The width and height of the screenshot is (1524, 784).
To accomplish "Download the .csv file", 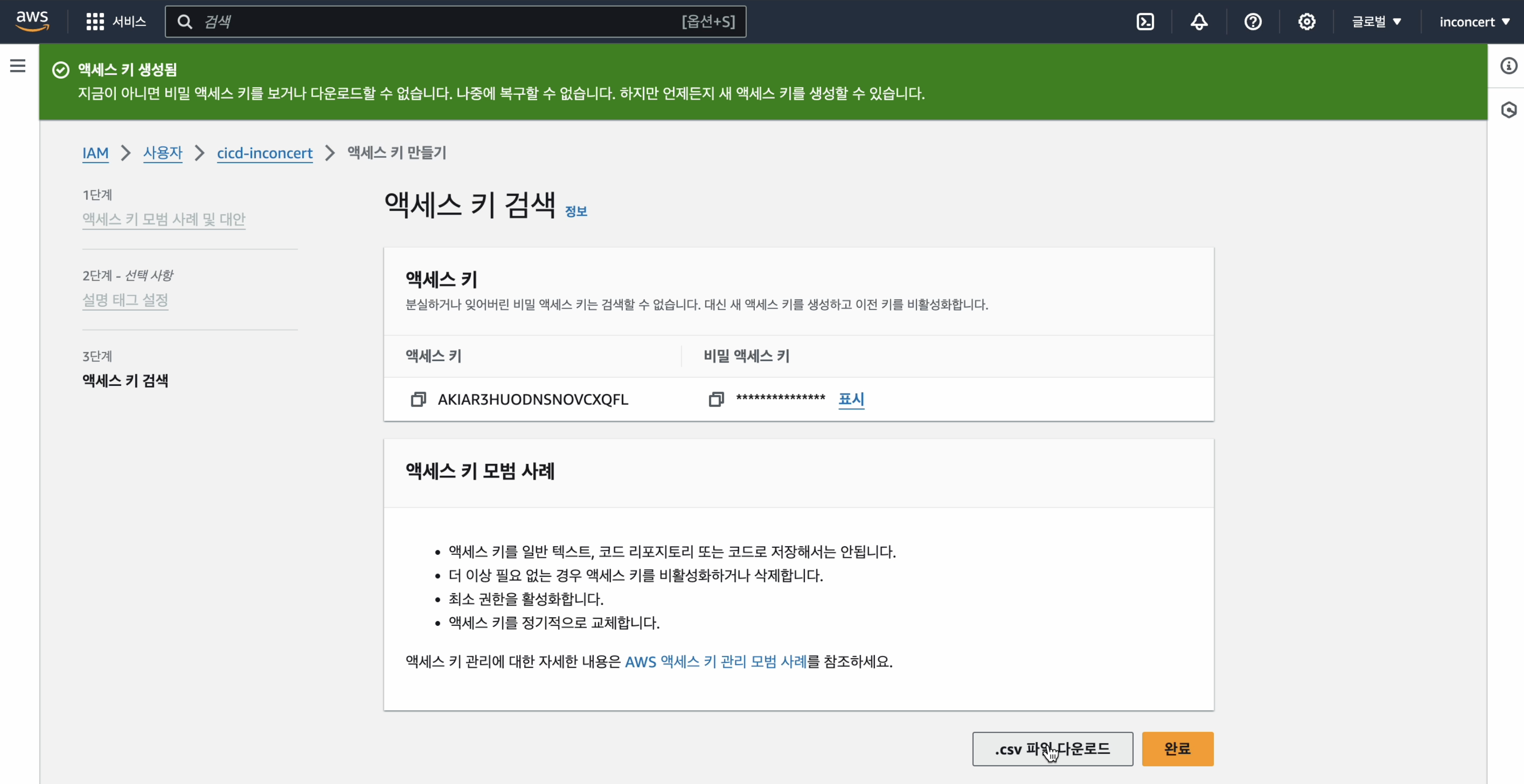I will coord(1053,749).
